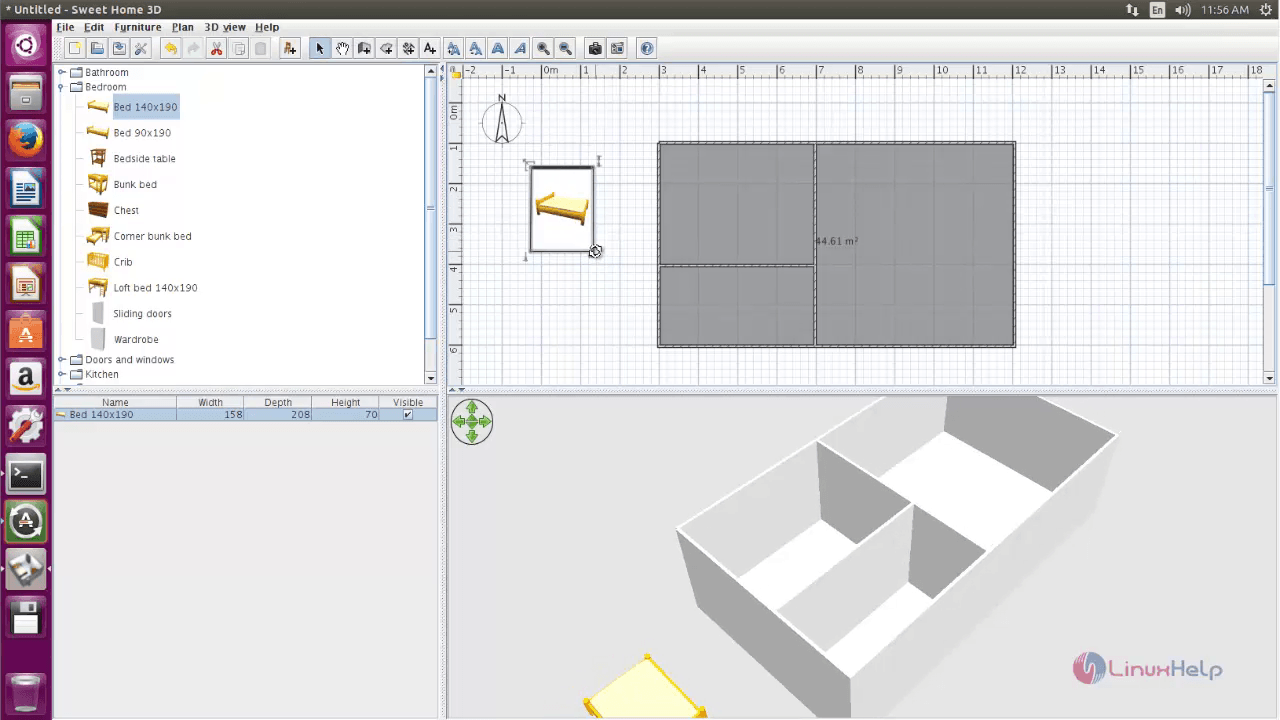Select Bunk bed in catalog
The height and width of the screenshot is (720, 1280).
tap(135, 184)
